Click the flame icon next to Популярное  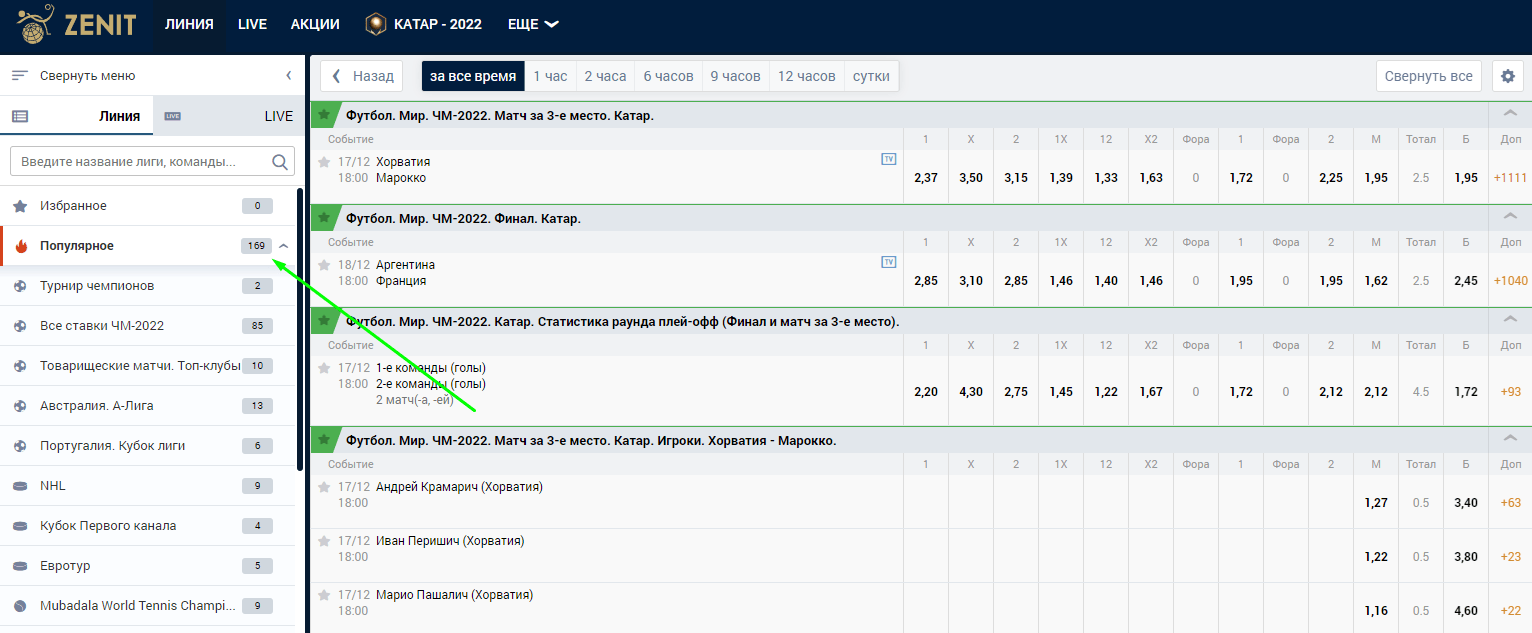coord(20,246)
